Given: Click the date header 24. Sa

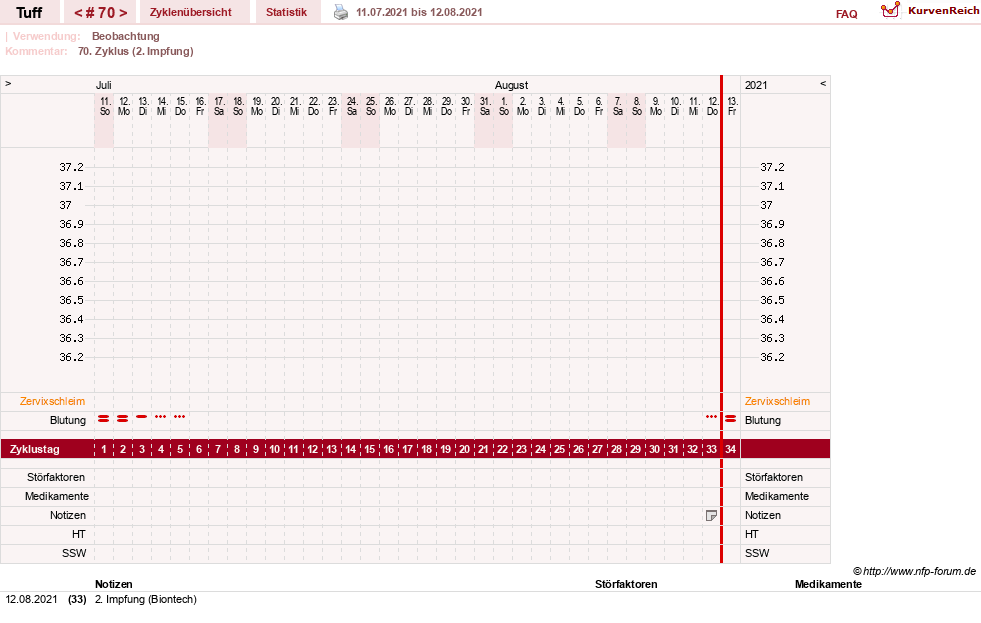Looking at the screenshot, I should tap(352, 106).
